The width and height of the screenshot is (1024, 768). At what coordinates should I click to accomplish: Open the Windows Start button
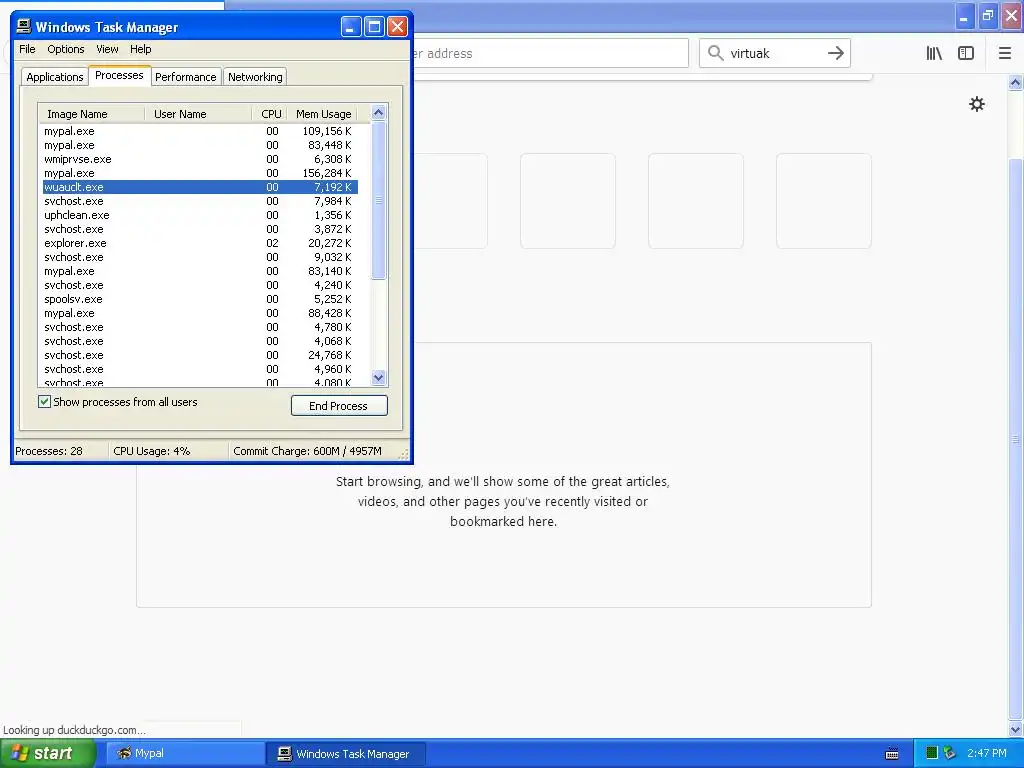(x=46, y=753)
